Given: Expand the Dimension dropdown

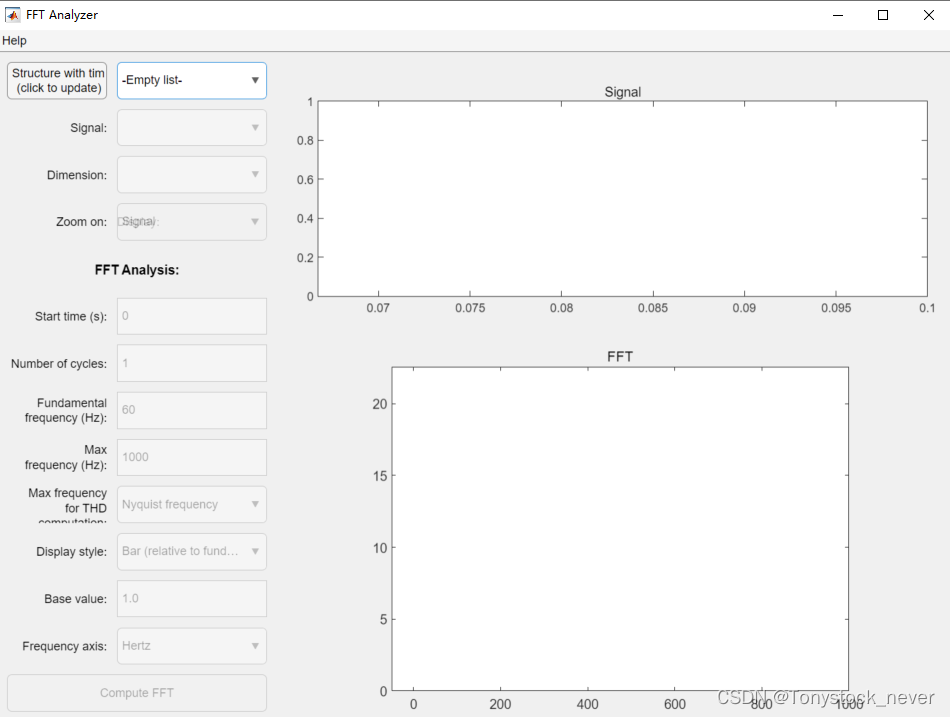Looking at the screenshot, I should pos(191,174).
